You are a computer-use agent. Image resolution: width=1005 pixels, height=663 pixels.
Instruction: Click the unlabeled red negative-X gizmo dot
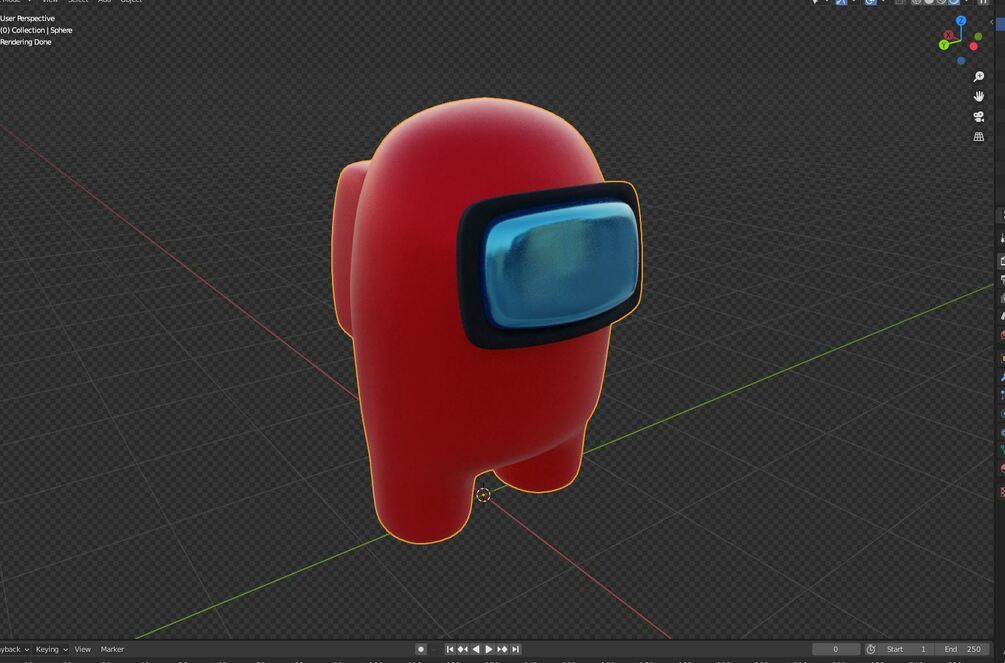pyautogui.click(x=974, y=47)
